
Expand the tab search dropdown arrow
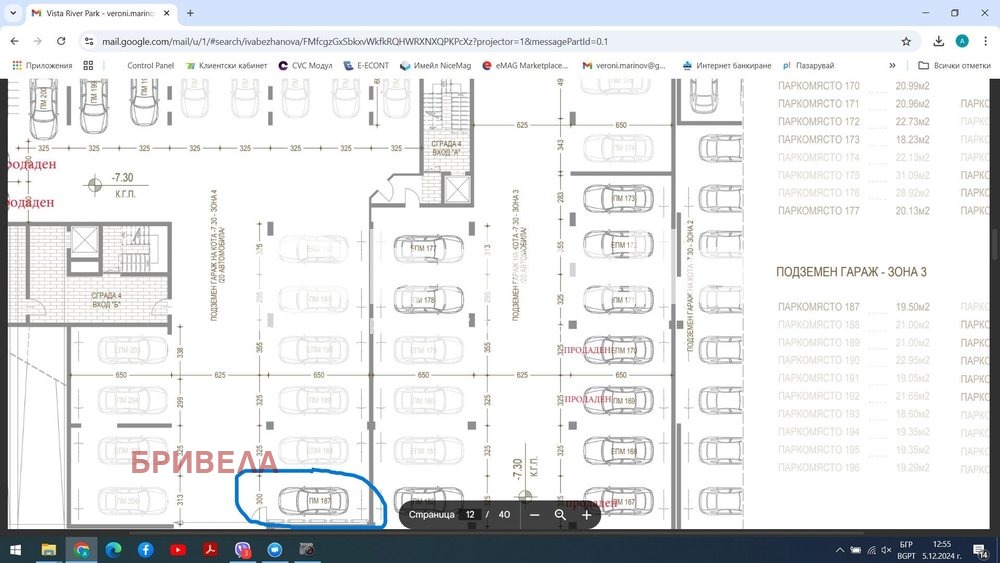(x=13, y=13)
